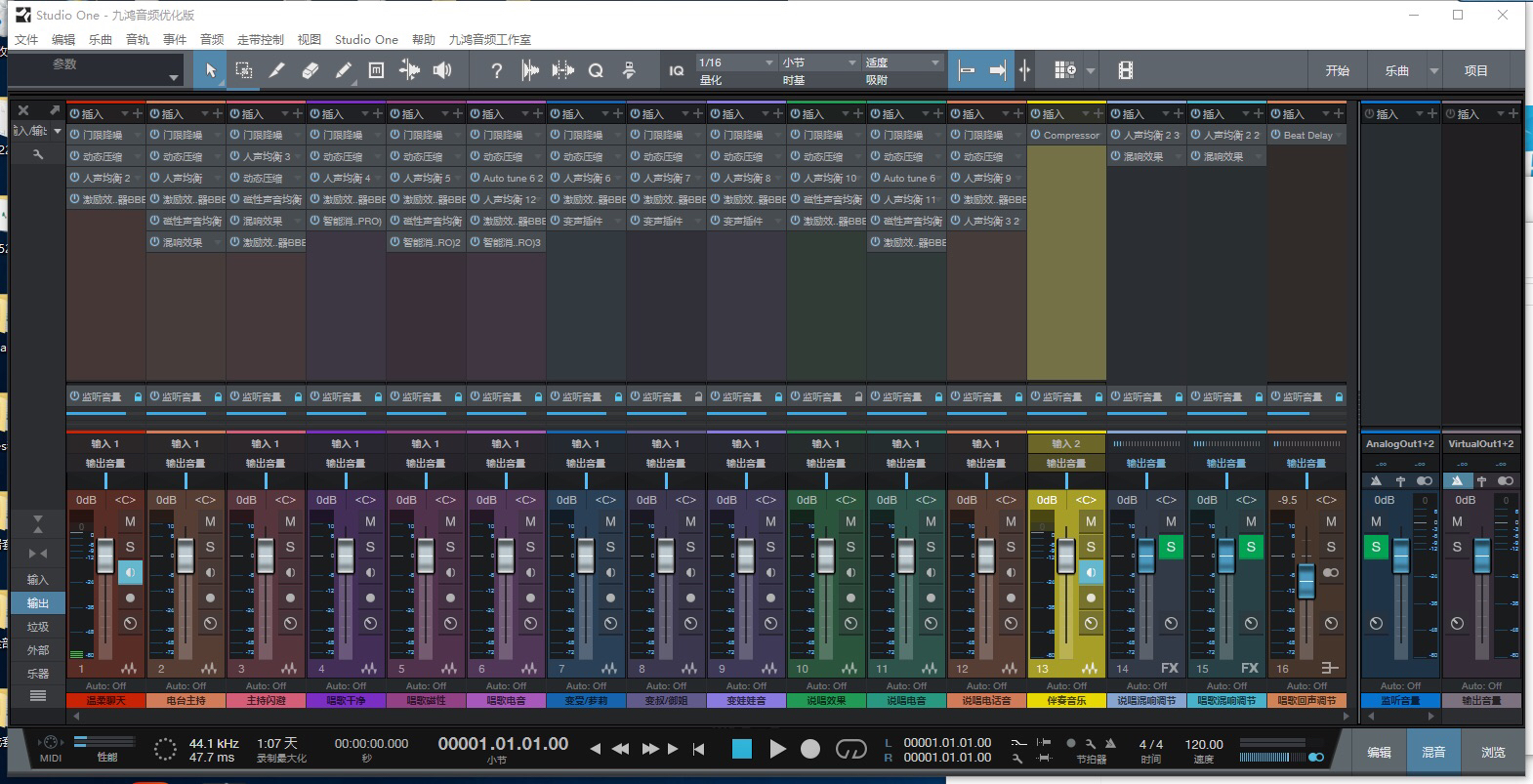Select the Eraser tool
This screenshot has height=784, width=1533.
tap(311, 70)
